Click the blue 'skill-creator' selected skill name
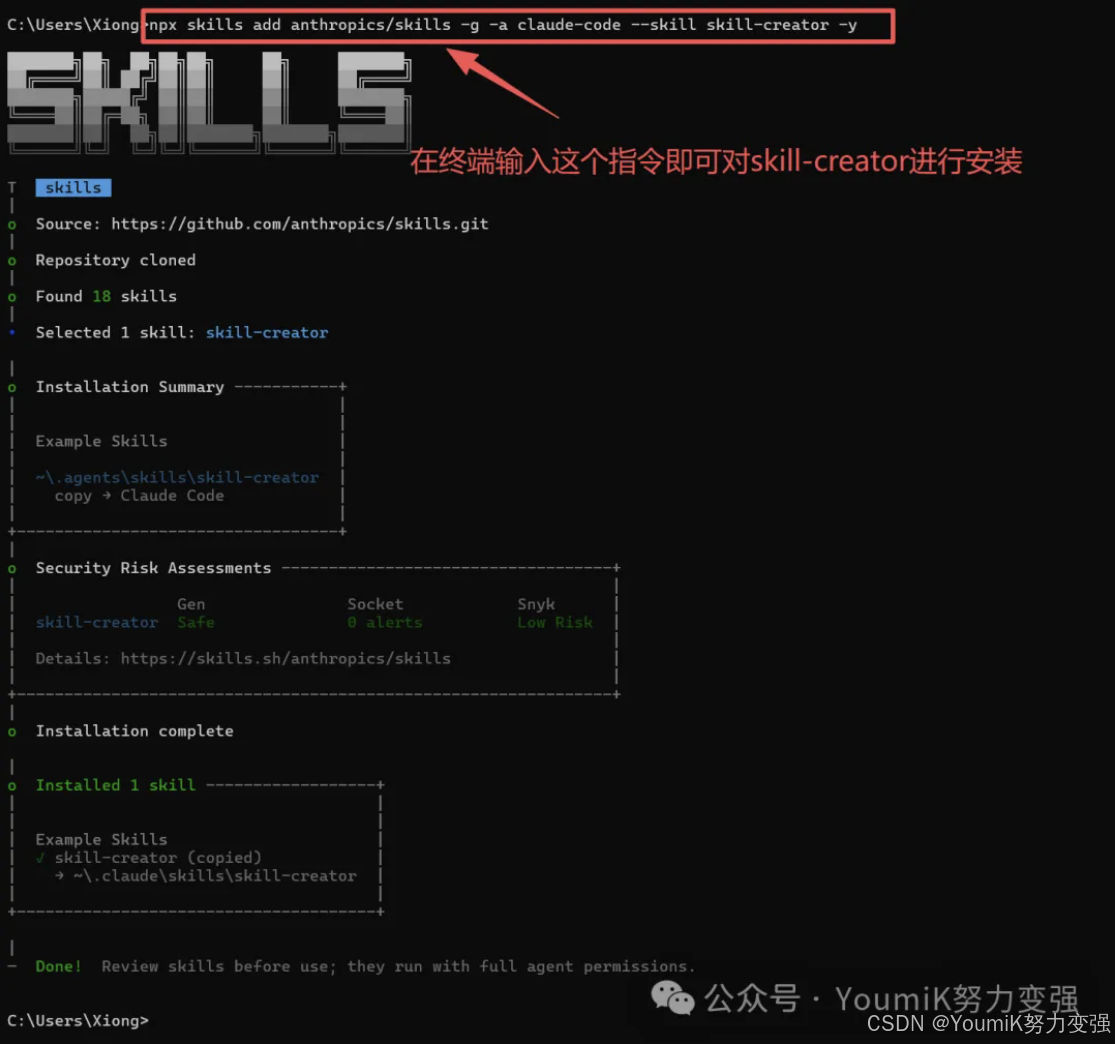 267,333
